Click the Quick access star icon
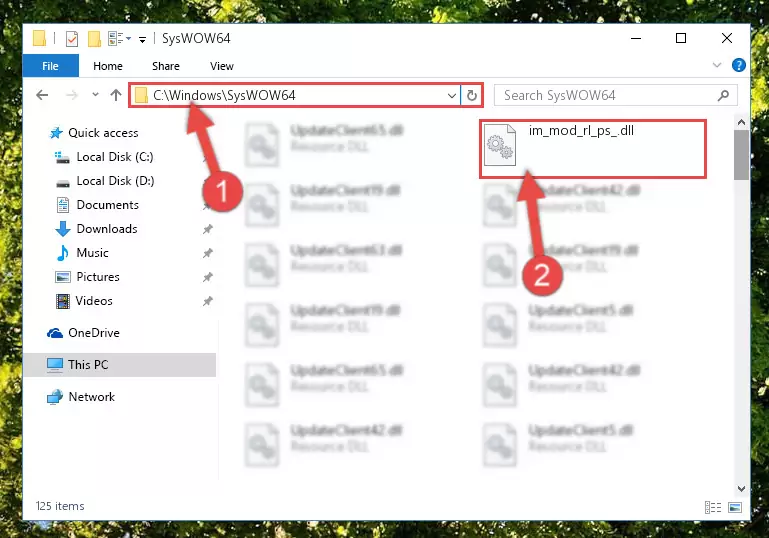The width and height of the screenshot is (769, 538). tap(56, 133)
